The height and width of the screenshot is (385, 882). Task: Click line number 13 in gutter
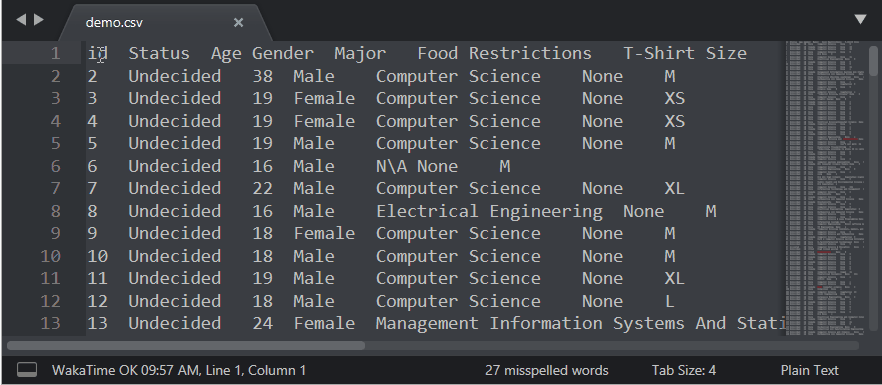(50, 323)
